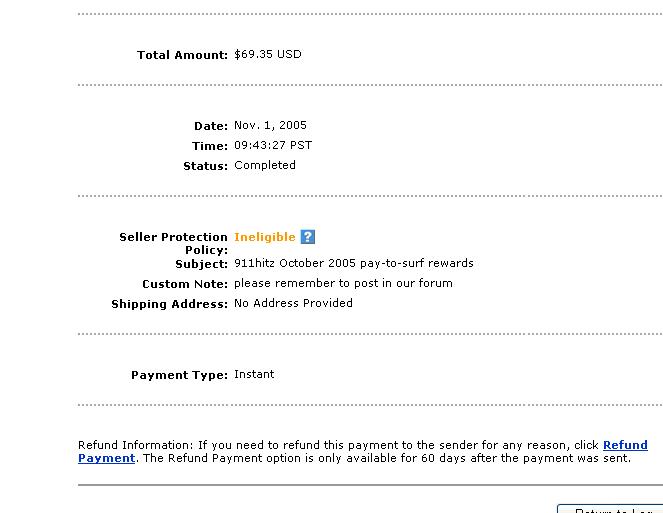The height and width of the screenshot is (513, 663).
Task: Click the No Address Provided text
Action: pyautogui.click(x=293, y=303)
